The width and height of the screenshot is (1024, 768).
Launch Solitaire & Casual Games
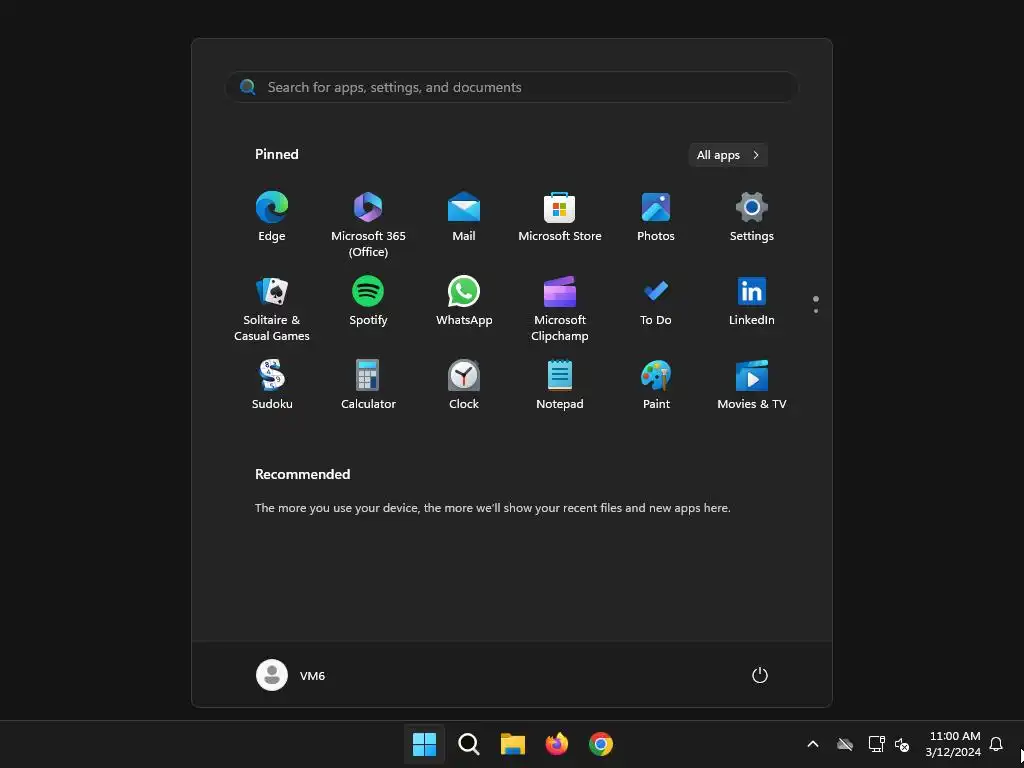pyautogui.click(x=272, y=308)
